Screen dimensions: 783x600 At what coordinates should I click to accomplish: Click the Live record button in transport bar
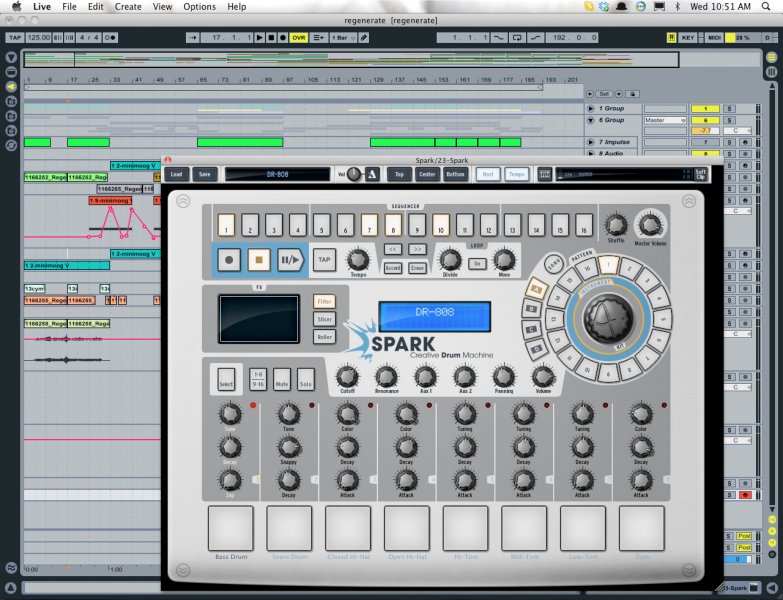[x=283, y=37]
